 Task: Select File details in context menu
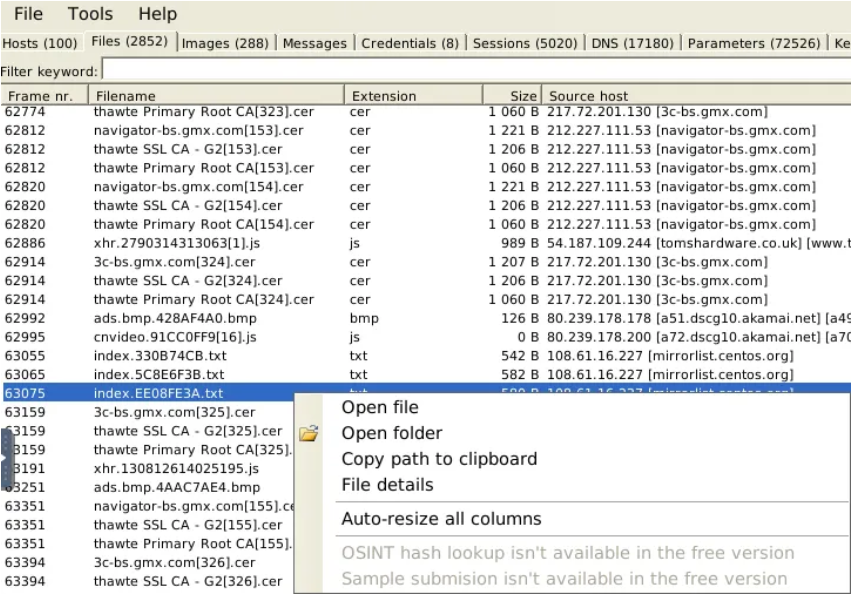(x=388, y=485)
